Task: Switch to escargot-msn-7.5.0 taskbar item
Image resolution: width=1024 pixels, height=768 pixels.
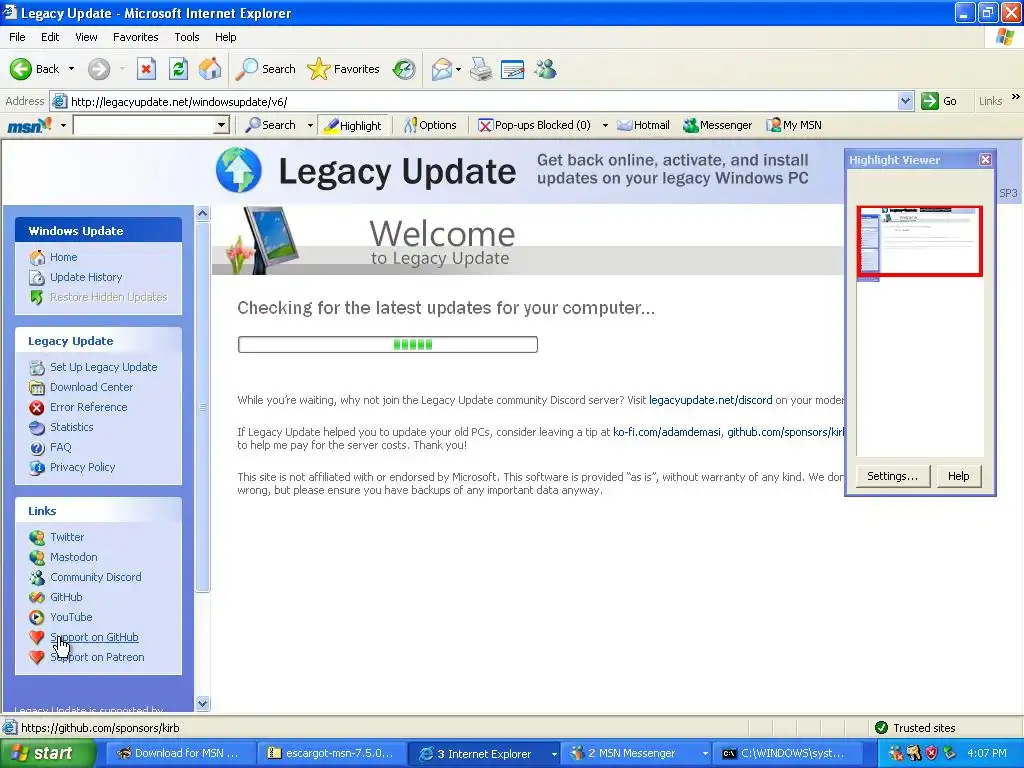Action: pyautogui.click(x=332, y=754)
